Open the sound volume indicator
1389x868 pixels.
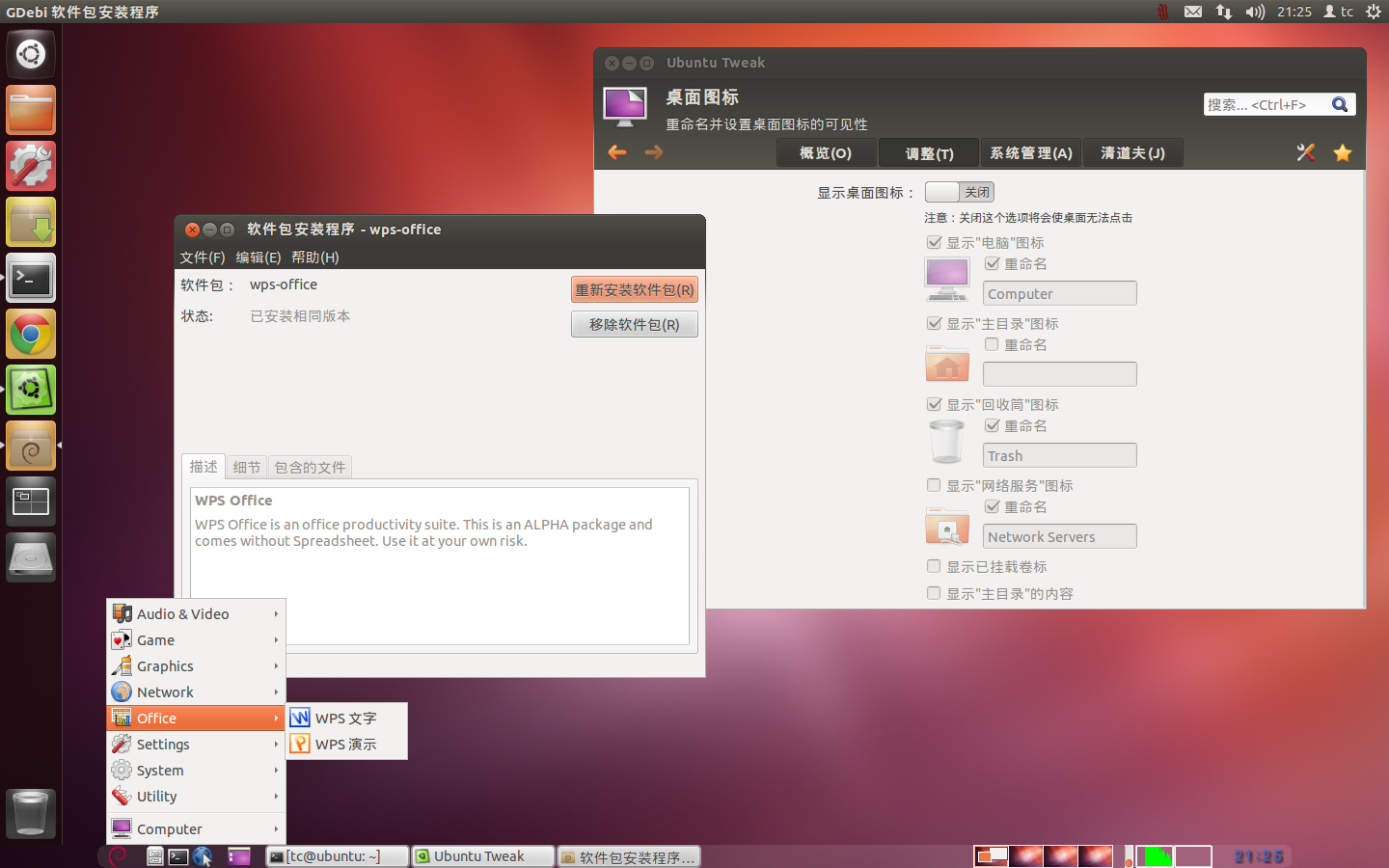pos(1255,12)
